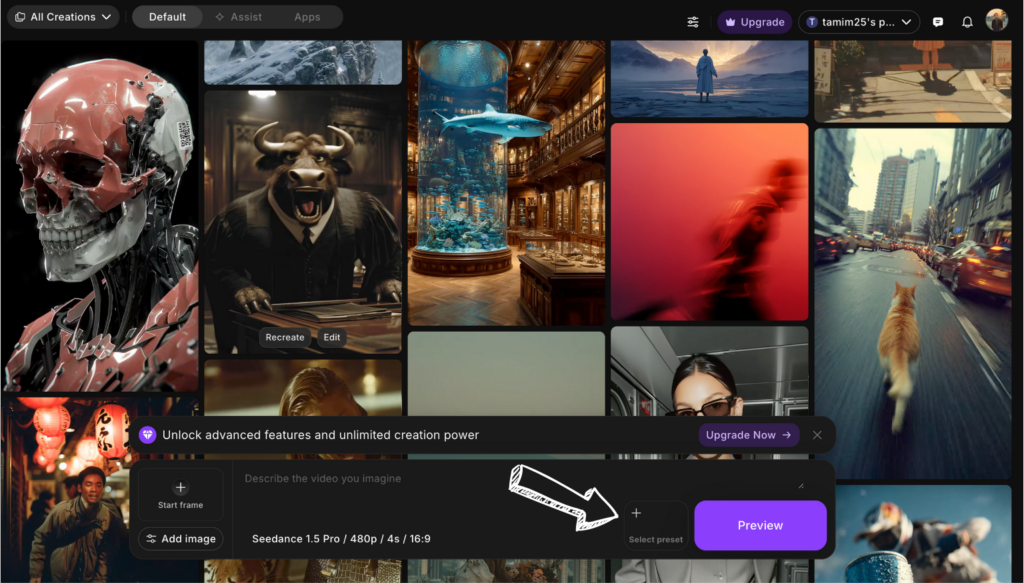Click the Upgrade Now button
Viewport: 1024px width, 583px height.
coord(748,435)
